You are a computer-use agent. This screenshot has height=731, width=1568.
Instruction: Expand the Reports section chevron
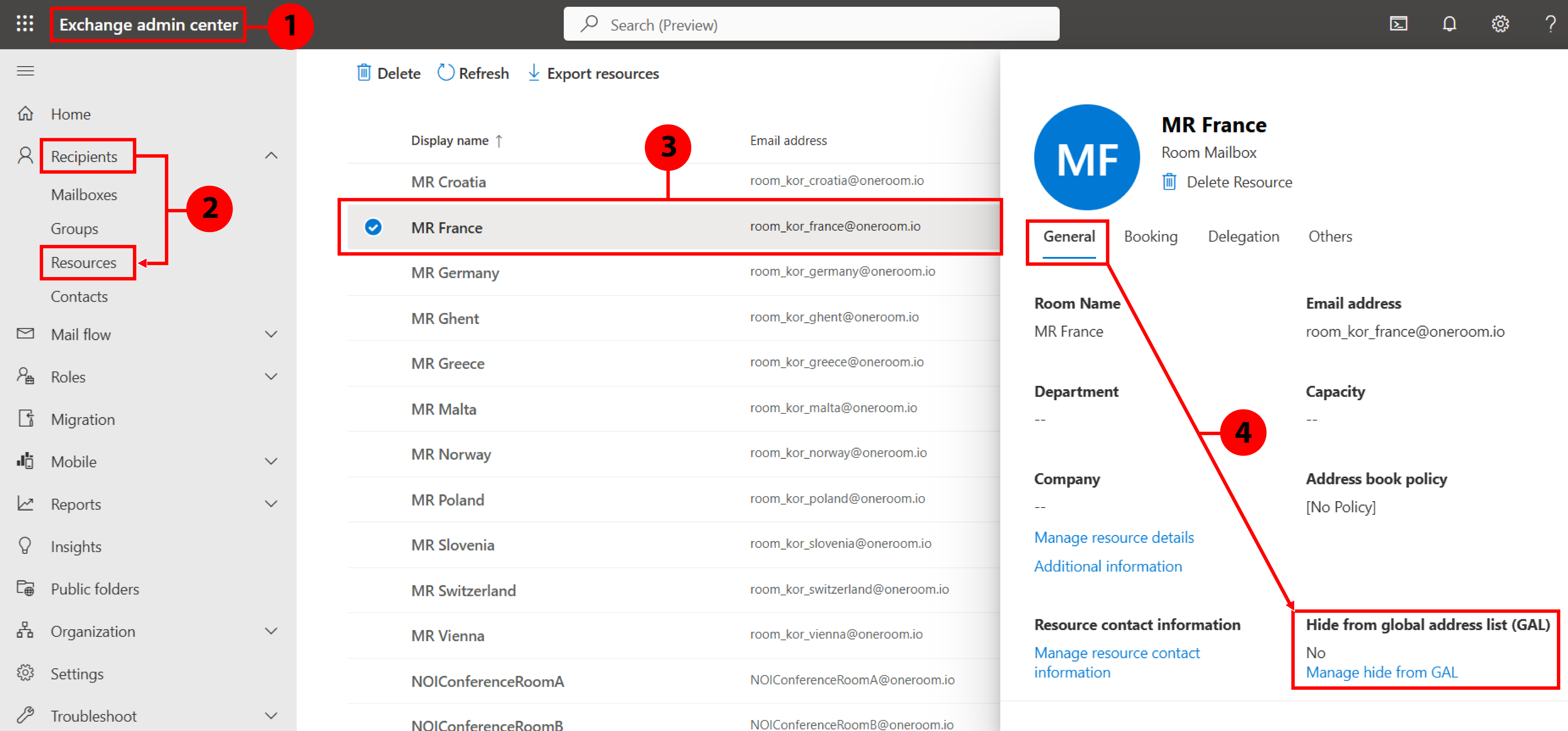(x=272, y=504)
